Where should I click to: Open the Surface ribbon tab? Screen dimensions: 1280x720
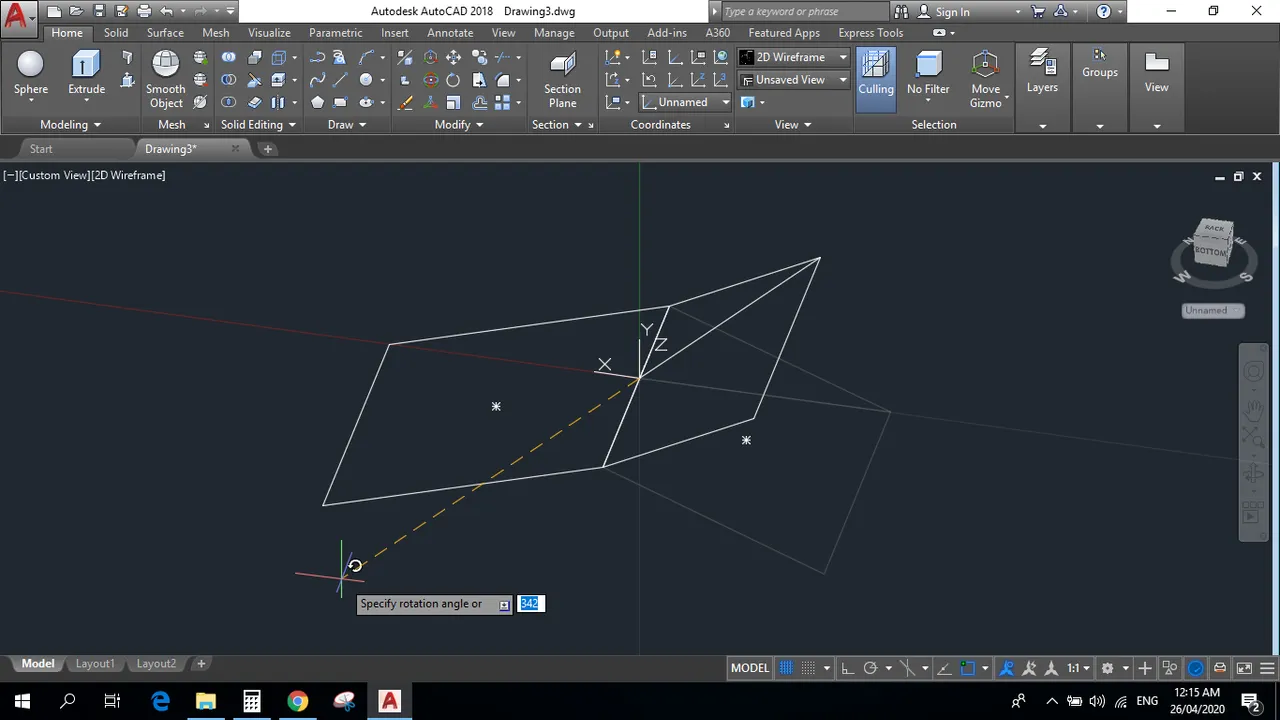point(165,33)
